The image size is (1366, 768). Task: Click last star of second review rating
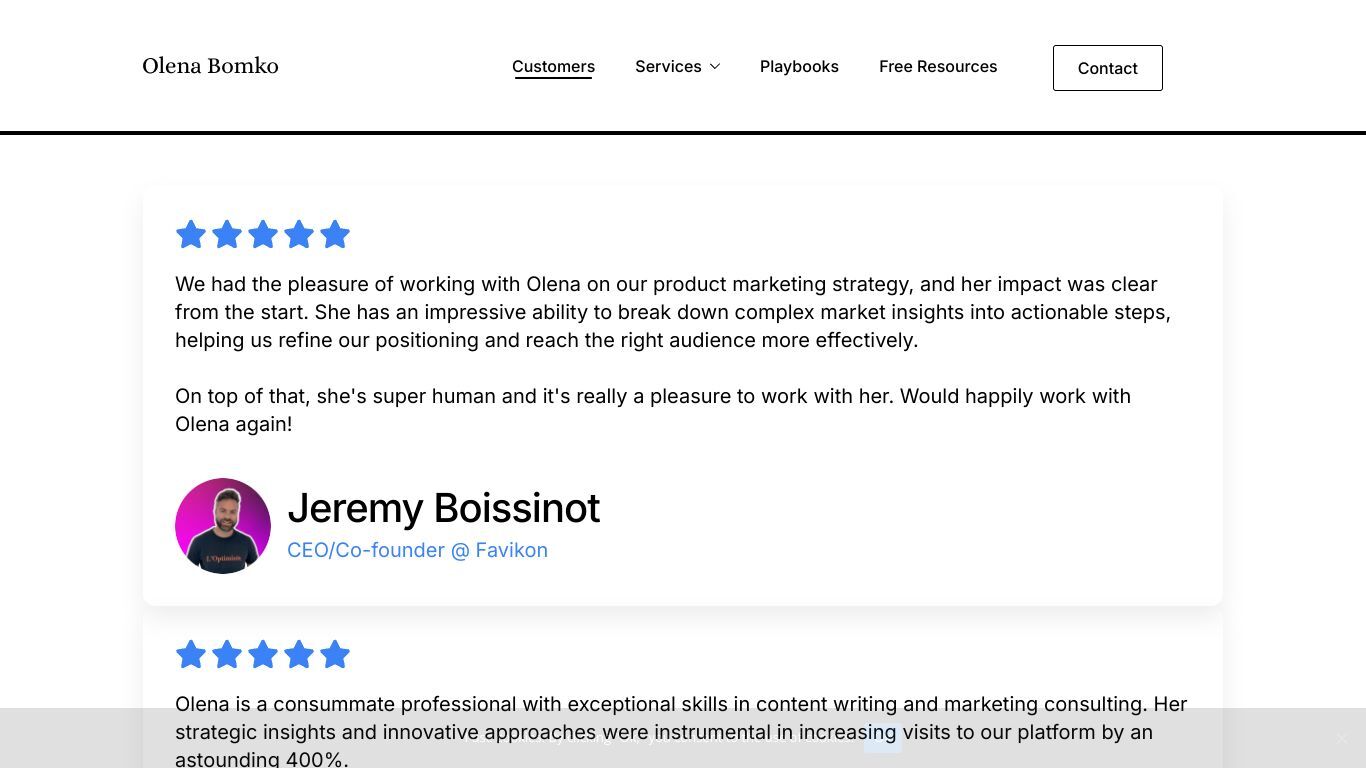click(x=335, y=655)
